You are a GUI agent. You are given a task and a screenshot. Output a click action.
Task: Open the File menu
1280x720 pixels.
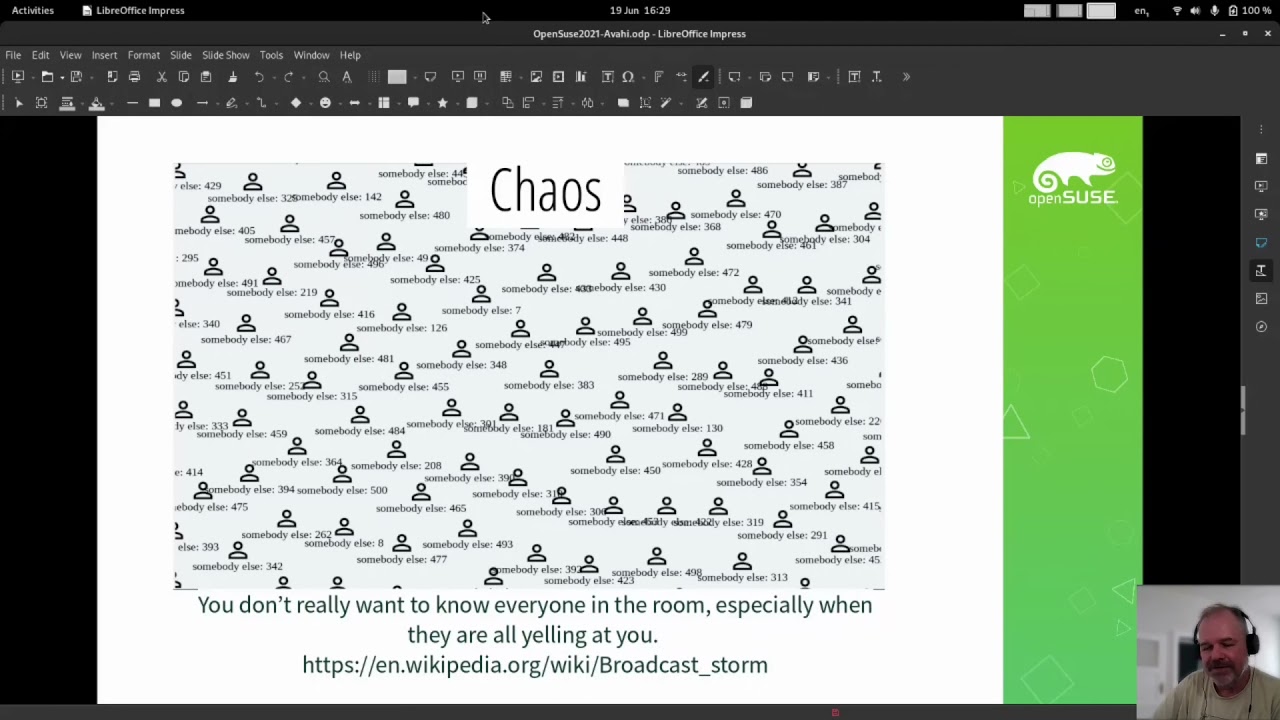pyautogui.click(x=13, y=55)
